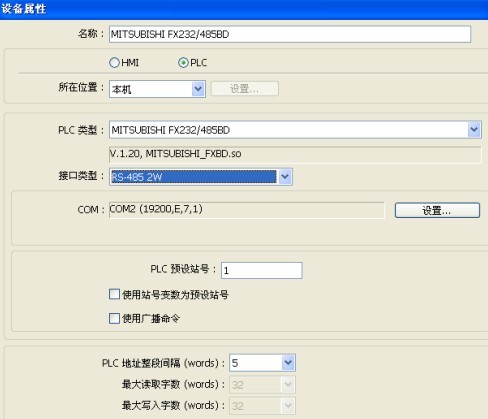Click the address interval value 5
This screenshot has height=419, width=488.
256,363
